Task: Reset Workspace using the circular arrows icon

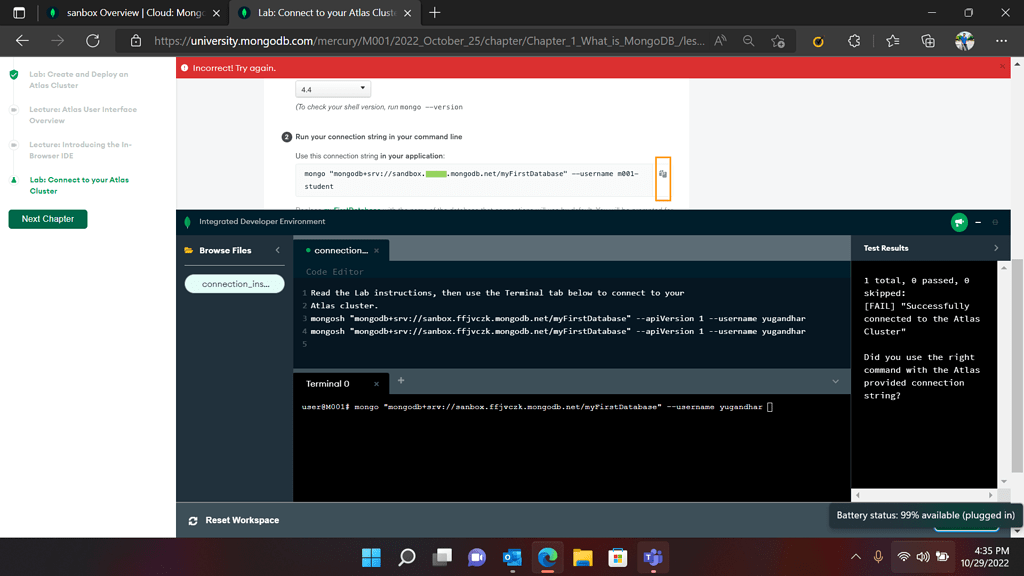Action: point(191,520)
